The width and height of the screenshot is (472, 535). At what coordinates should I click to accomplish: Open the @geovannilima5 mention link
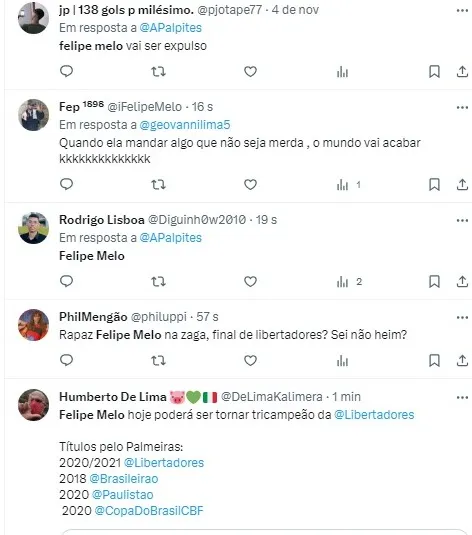click(x=185, y=125)
